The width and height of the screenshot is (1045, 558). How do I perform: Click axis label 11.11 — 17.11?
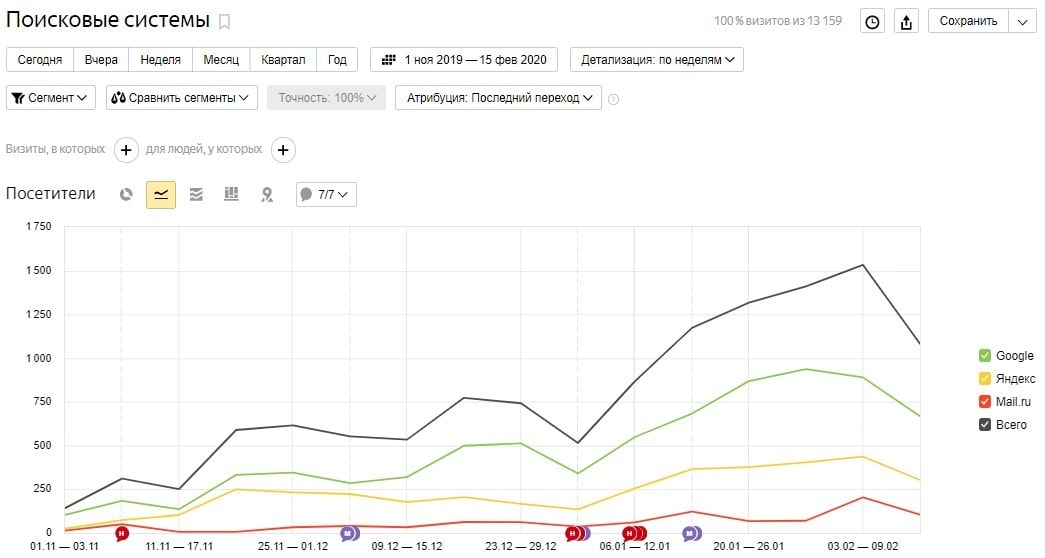coord(179,547)
